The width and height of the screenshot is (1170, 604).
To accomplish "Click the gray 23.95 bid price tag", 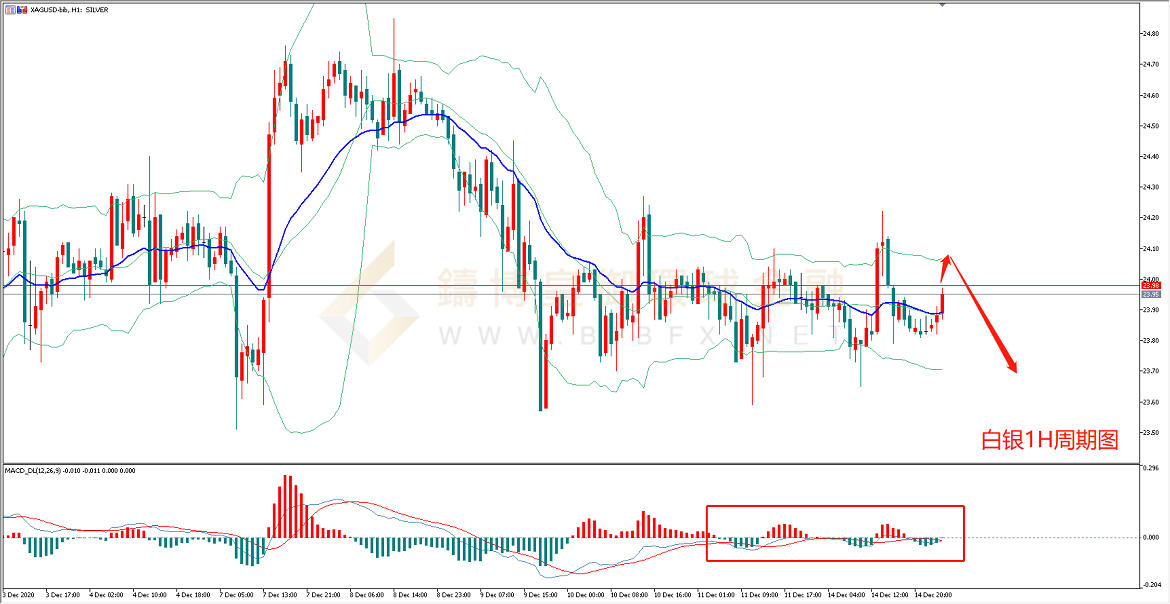I will [1149, 294].
